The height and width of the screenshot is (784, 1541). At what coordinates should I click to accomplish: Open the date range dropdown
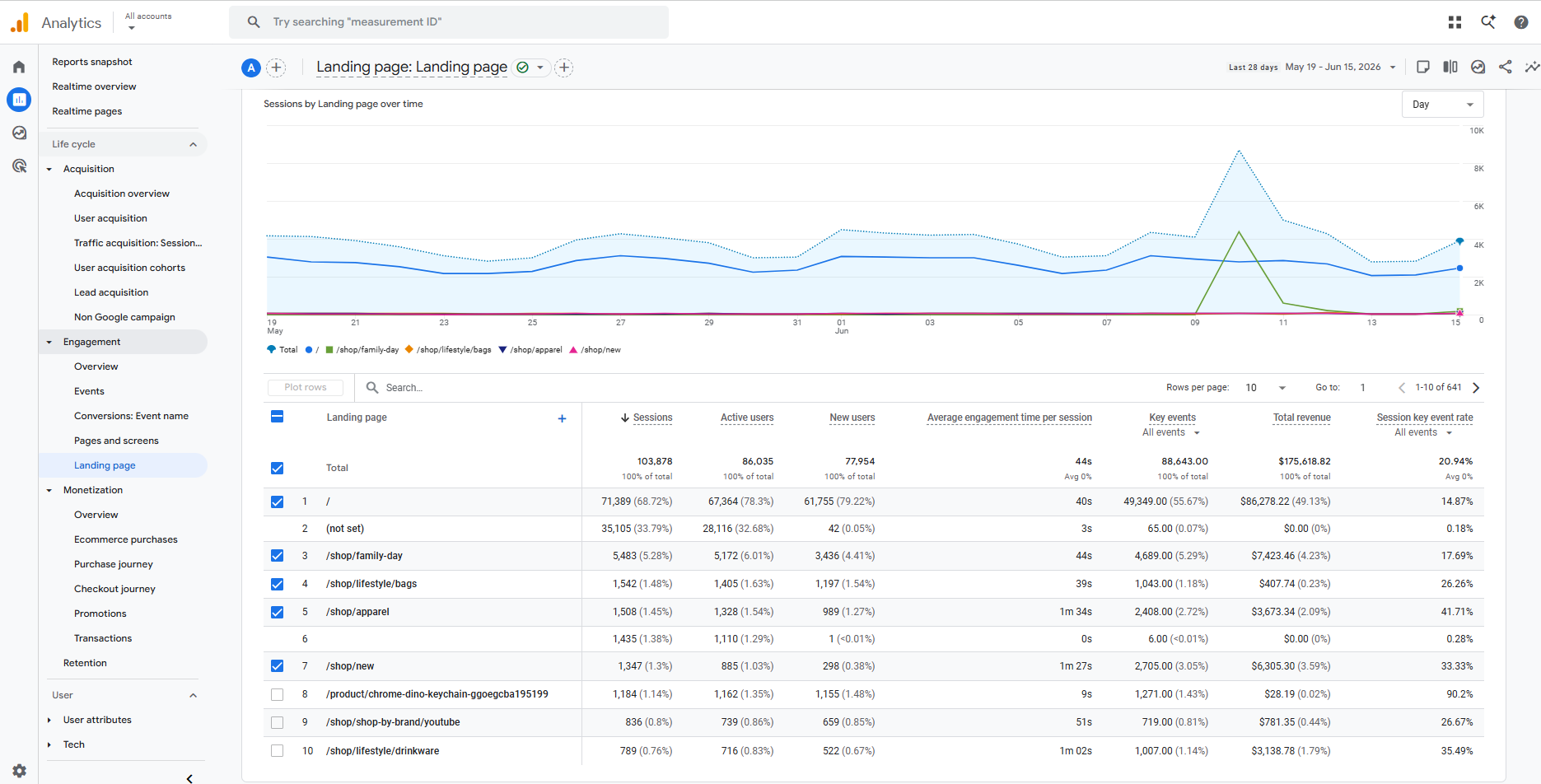point(1341,68)
